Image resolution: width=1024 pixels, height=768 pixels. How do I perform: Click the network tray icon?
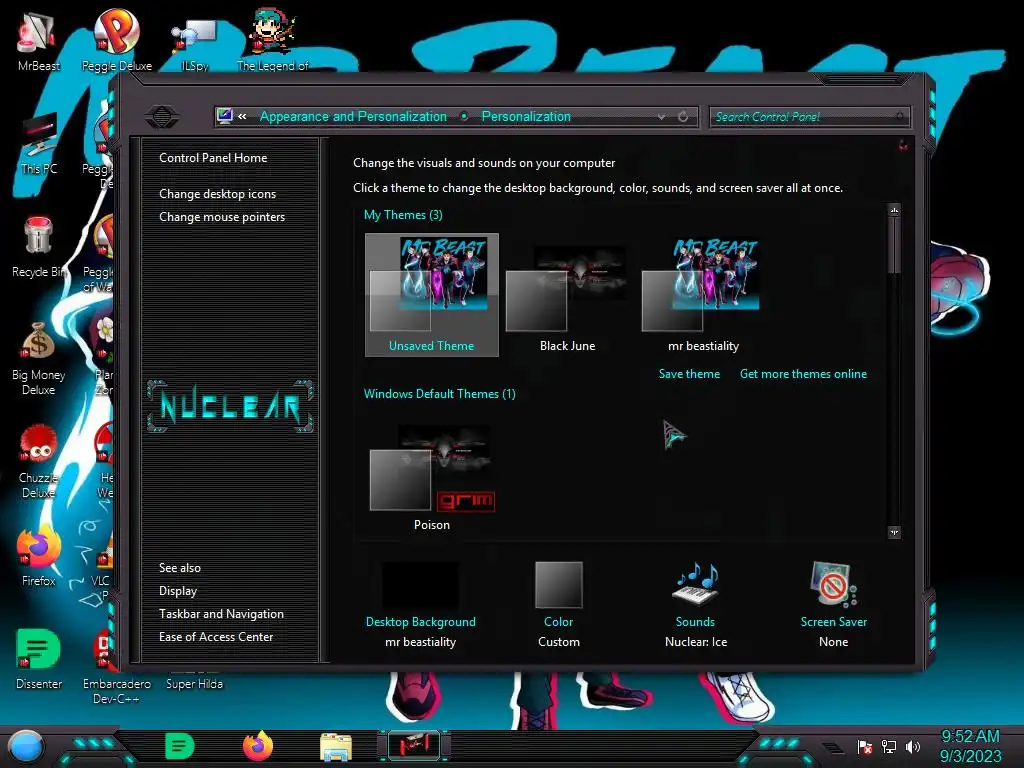tap(888, 746)
